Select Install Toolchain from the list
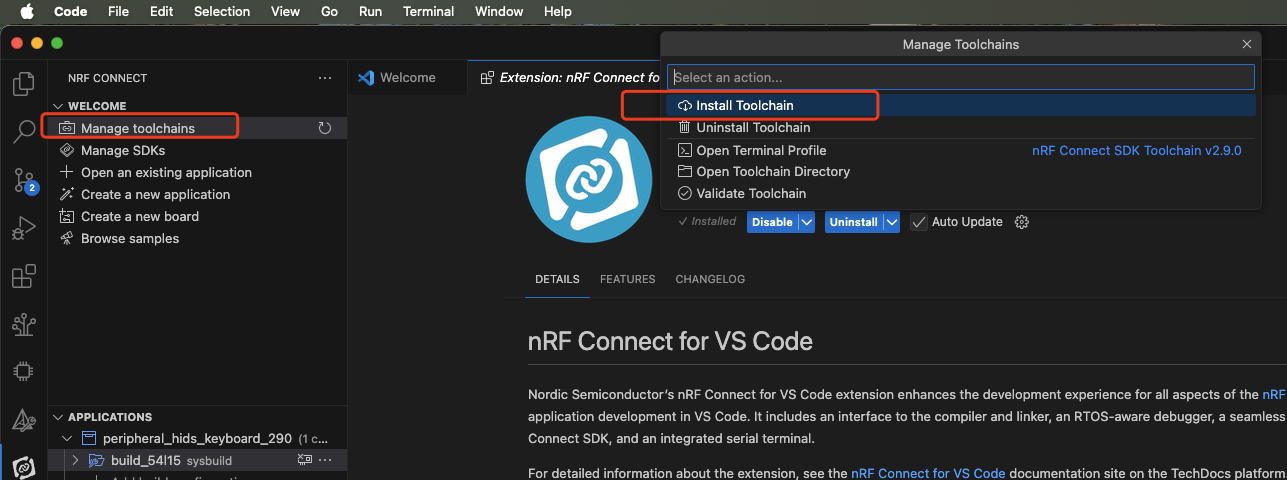This screenshot has width=1287, height=480. (x=745, y=105)
